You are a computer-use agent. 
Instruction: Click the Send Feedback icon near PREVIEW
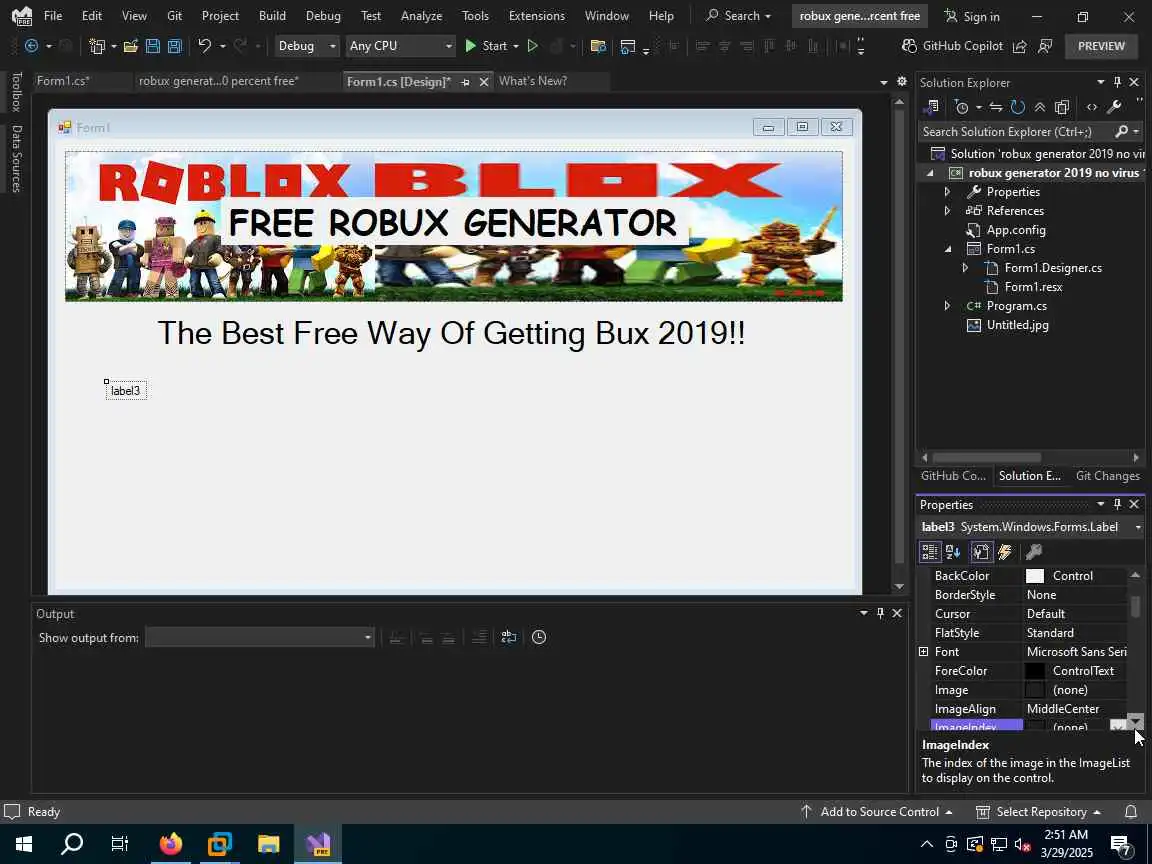[1045, 46]
